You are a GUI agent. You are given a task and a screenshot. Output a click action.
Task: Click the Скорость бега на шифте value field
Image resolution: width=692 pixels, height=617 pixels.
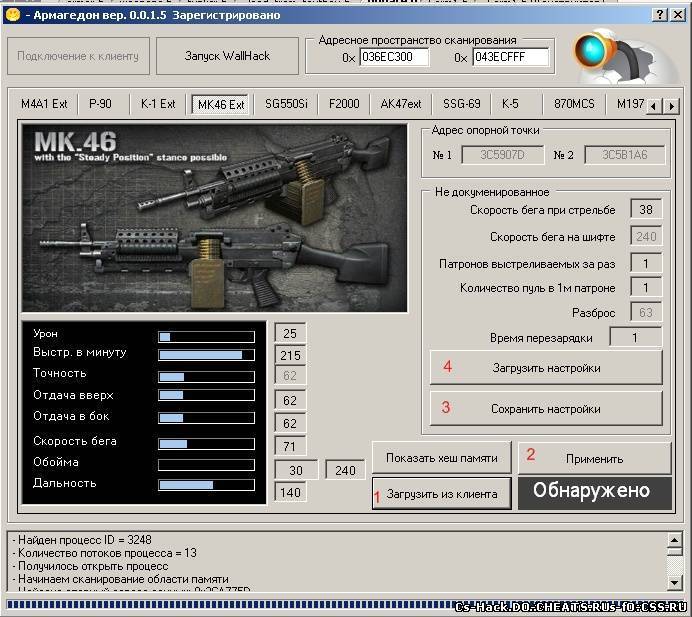pyautogui.click(x=646, y=237)
